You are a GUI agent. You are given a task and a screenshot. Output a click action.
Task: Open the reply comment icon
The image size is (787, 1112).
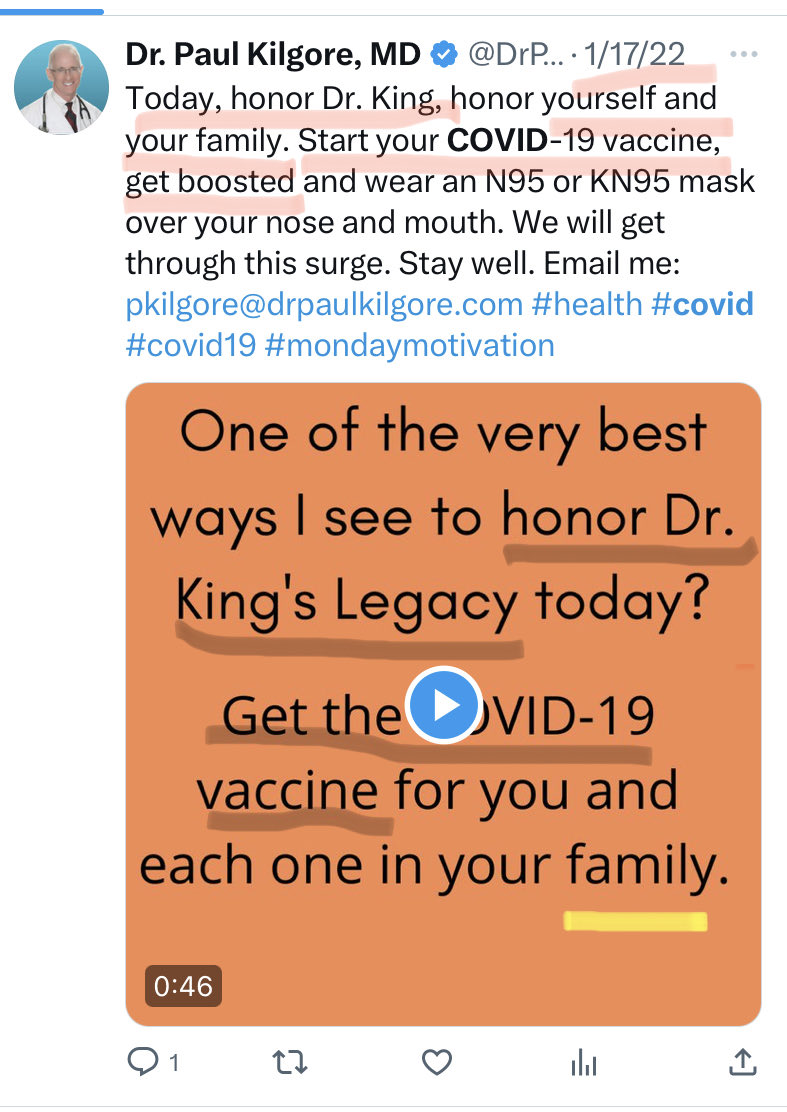[142, 1062]
